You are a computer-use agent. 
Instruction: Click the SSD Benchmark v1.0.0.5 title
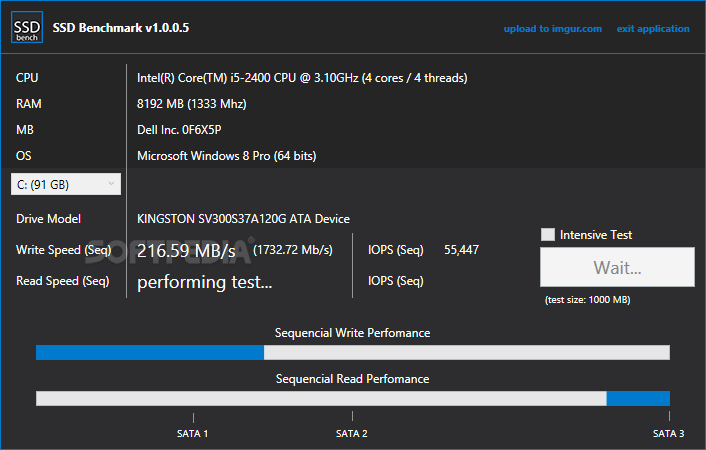pos(121,28)
